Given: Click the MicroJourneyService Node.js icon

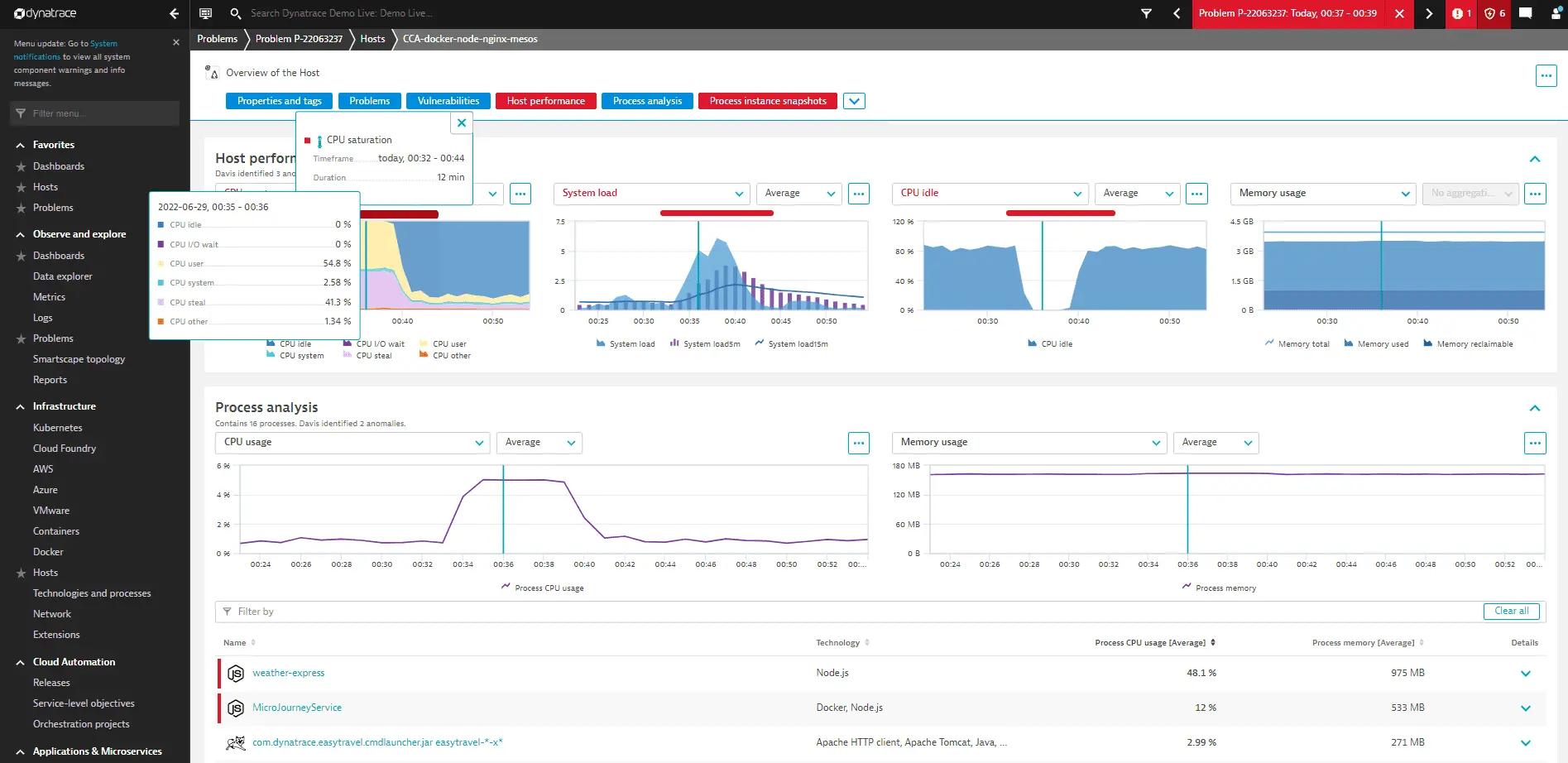Looking at the screenshot, I should coord(236,708).
